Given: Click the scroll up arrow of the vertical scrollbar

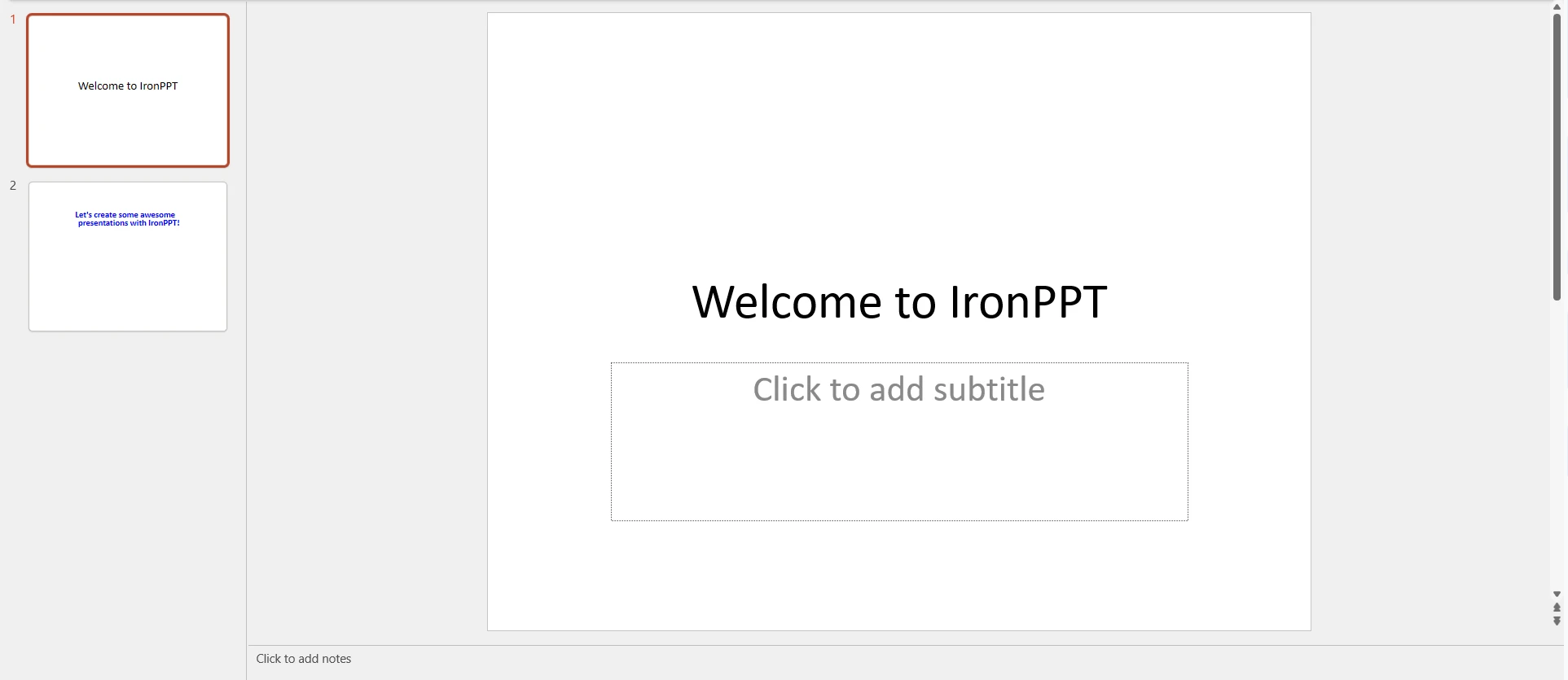Looking at the screenshot, I should [x=1557, y=7].
